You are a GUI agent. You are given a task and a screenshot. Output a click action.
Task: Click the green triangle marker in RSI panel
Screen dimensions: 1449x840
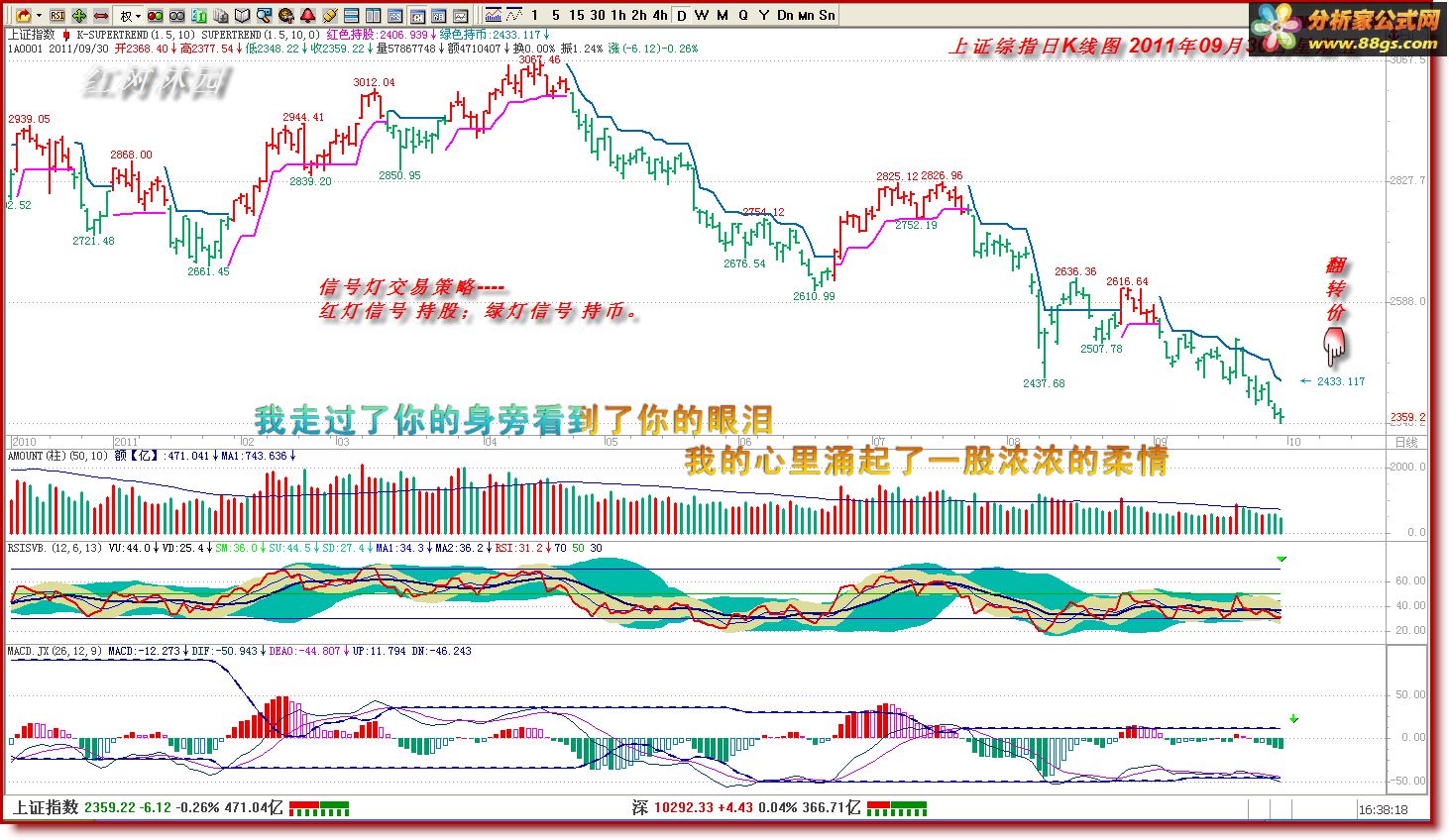1282,560
